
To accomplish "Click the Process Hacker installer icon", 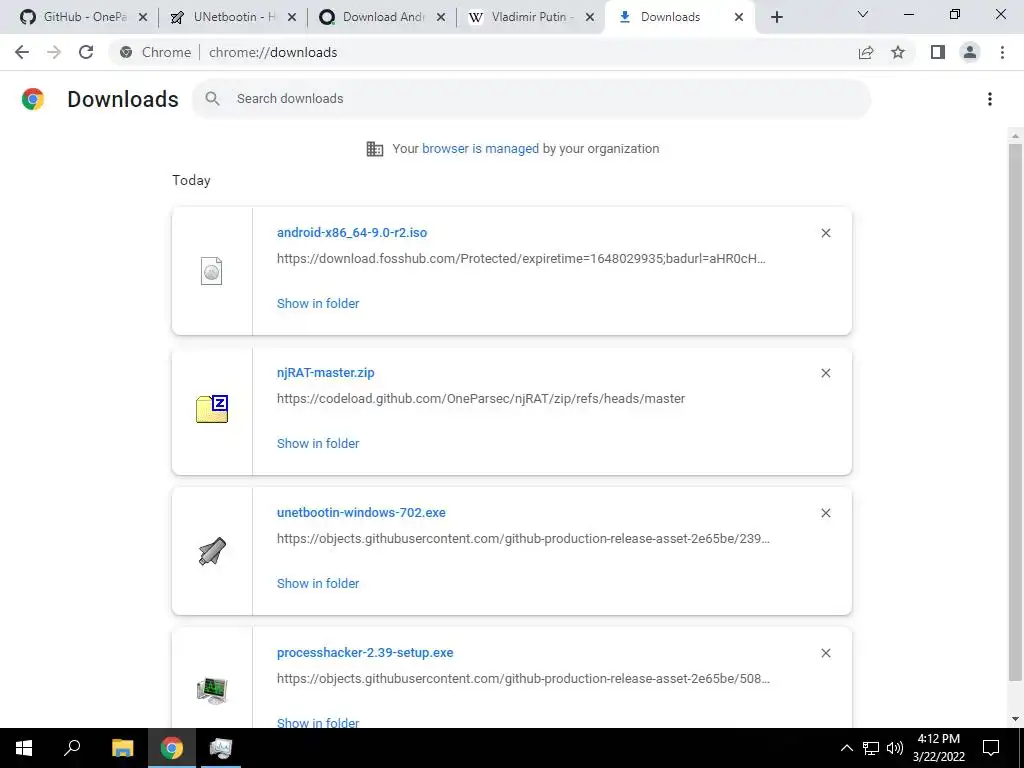I will point(212,691).
